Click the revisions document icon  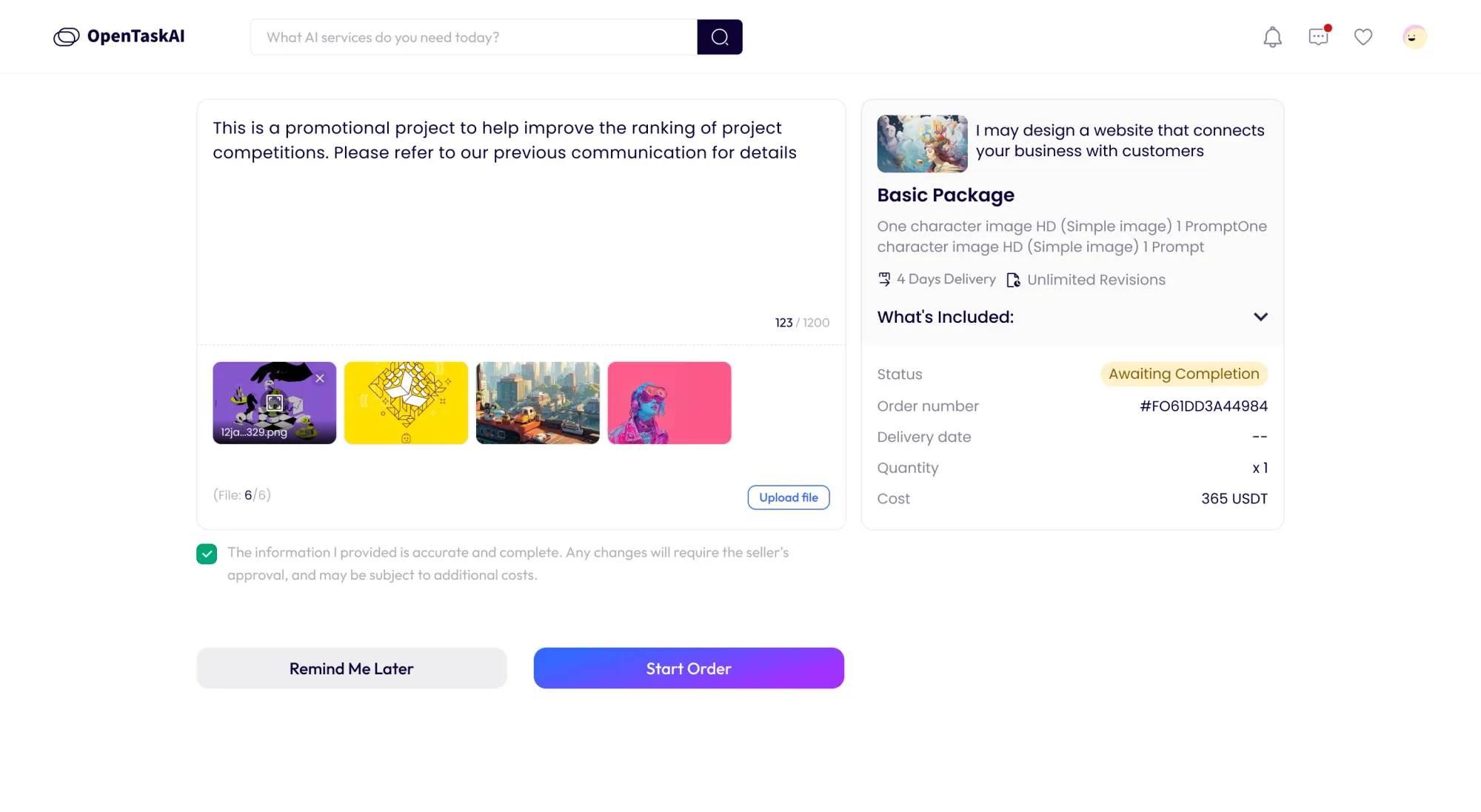coord(1013,279)
